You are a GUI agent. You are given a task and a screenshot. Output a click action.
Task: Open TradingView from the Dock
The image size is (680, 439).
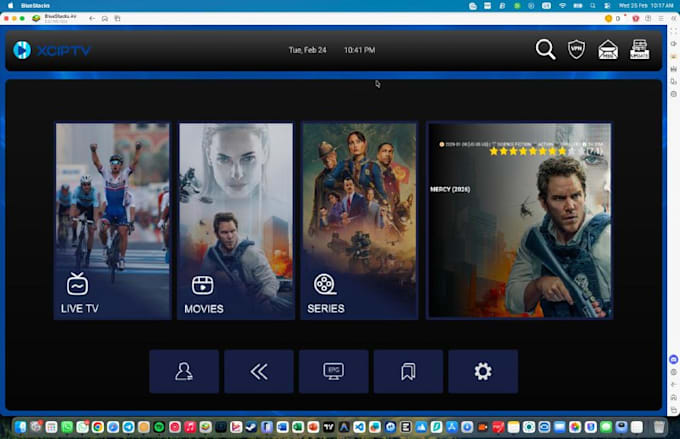(x=329, y=427)
